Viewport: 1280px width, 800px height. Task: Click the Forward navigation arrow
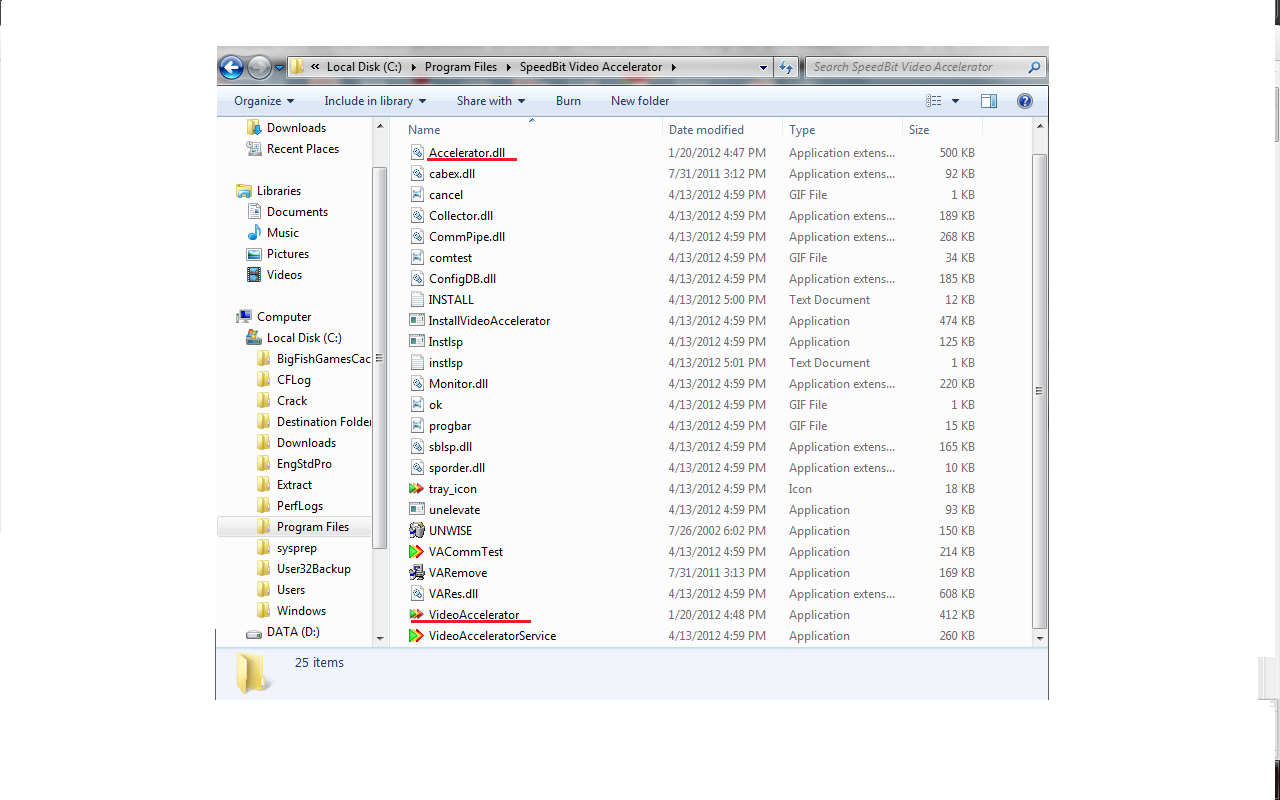pos(259,67)
